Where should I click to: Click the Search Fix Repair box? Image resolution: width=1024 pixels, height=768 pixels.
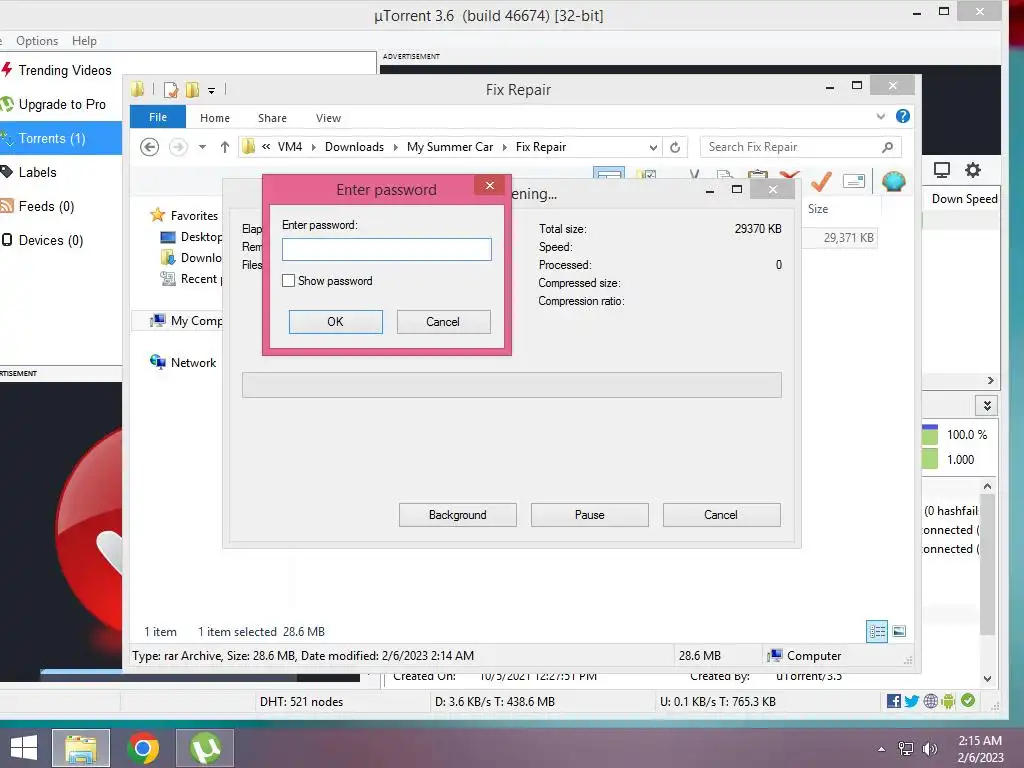pos(801,147)
